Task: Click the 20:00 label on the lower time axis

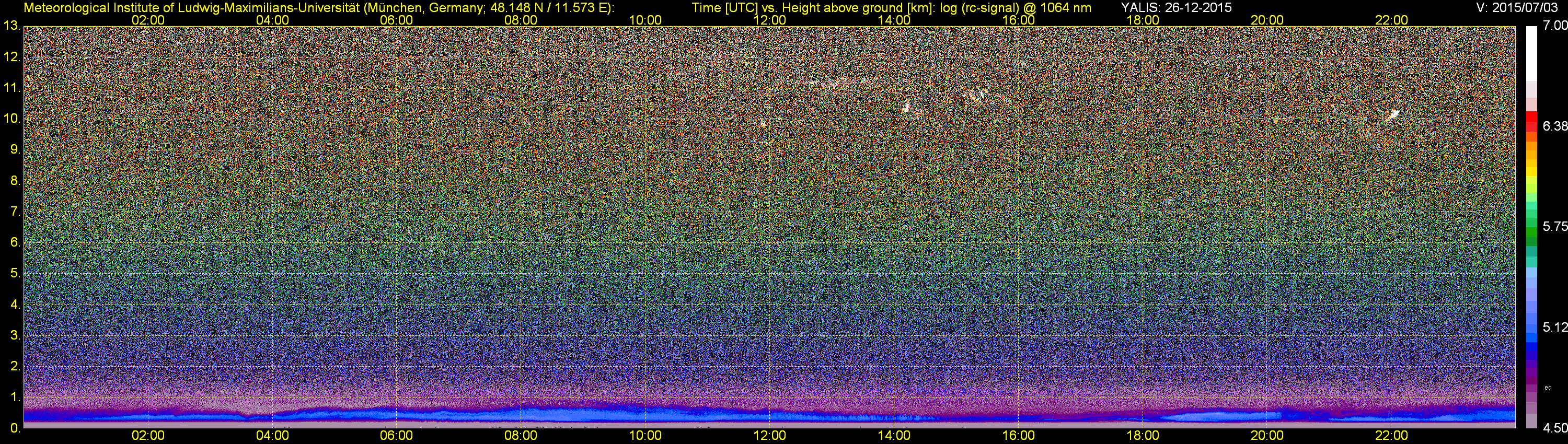Action: [1267, 436]
